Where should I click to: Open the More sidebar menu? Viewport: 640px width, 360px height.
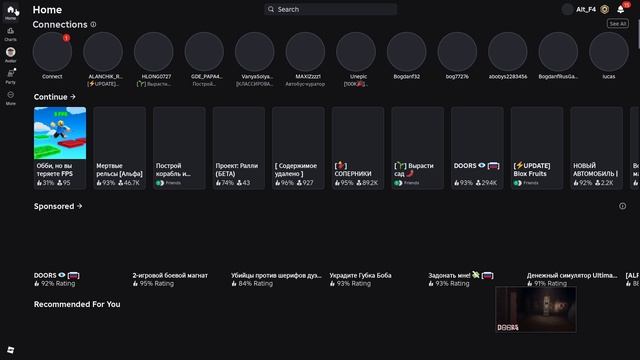[11, 98]
